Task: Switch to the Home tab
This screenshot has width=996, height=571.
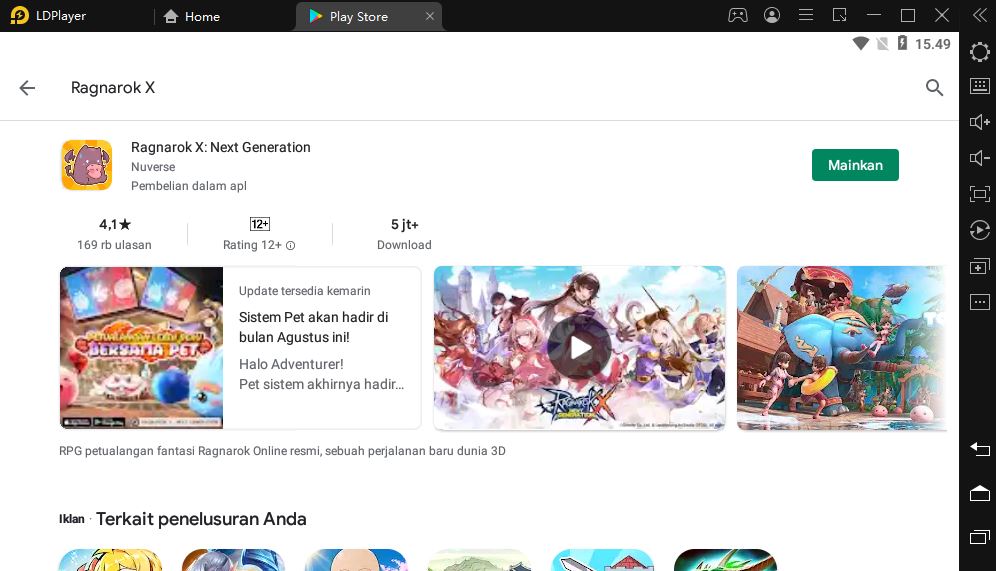Action: point(192,17)
